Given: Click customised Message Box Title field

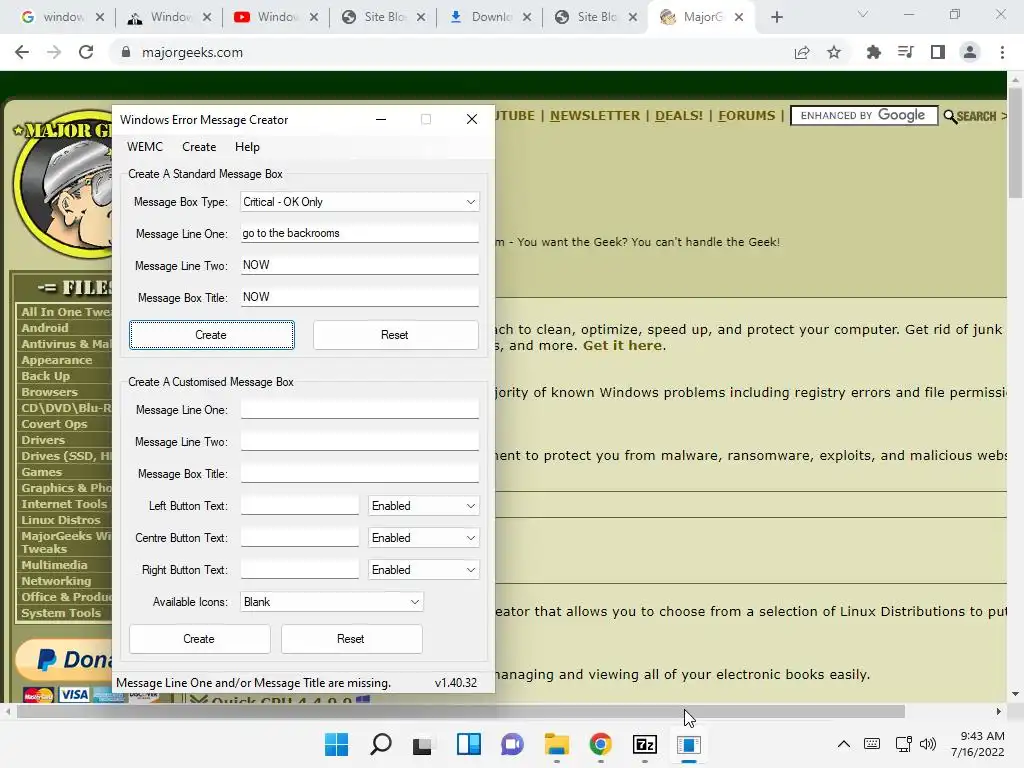Looking at the screenshot, I should (x=359, y=473).
